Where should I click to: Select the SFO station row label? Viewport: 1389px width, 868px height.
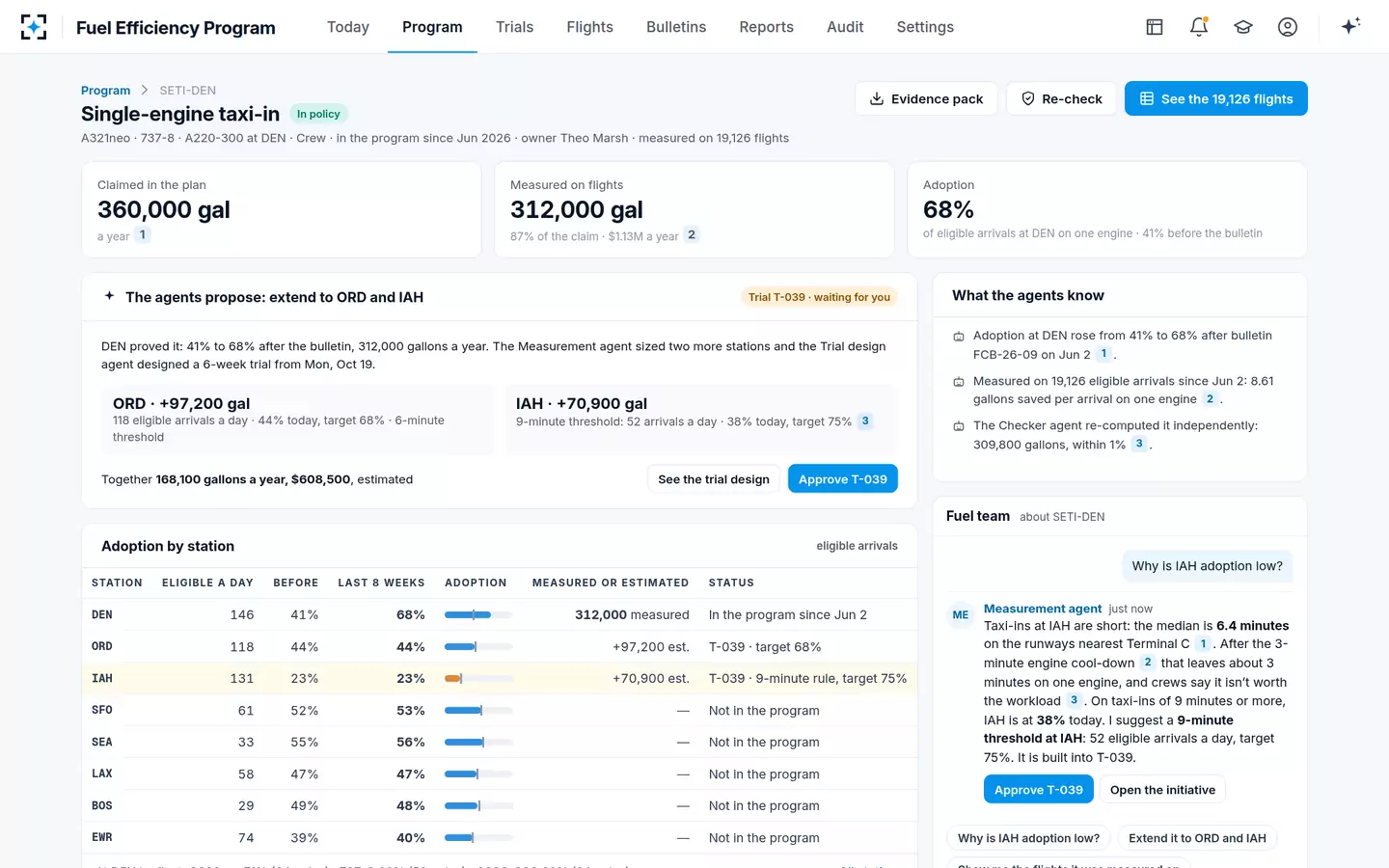(x=102, y=711)
